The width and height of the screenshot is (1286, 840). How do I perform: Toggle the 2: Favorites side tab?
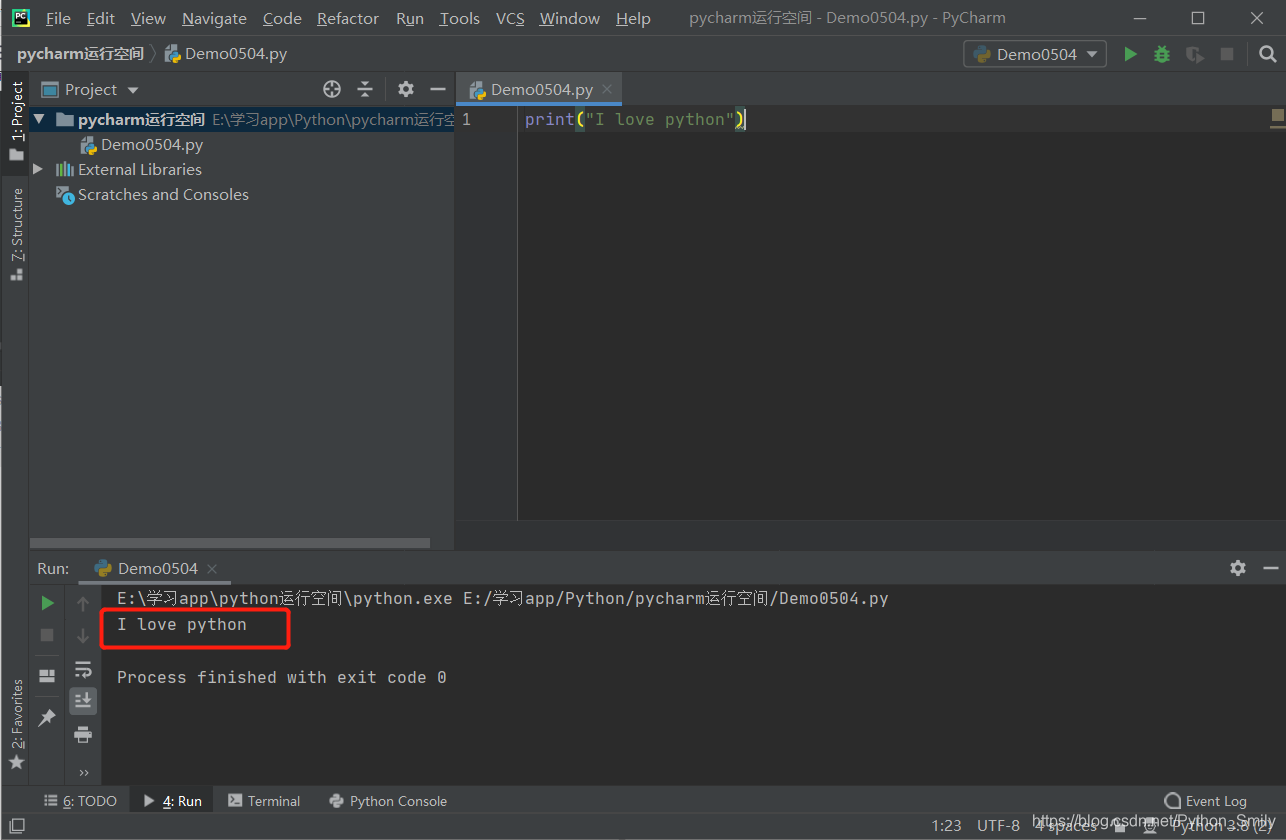16,724
